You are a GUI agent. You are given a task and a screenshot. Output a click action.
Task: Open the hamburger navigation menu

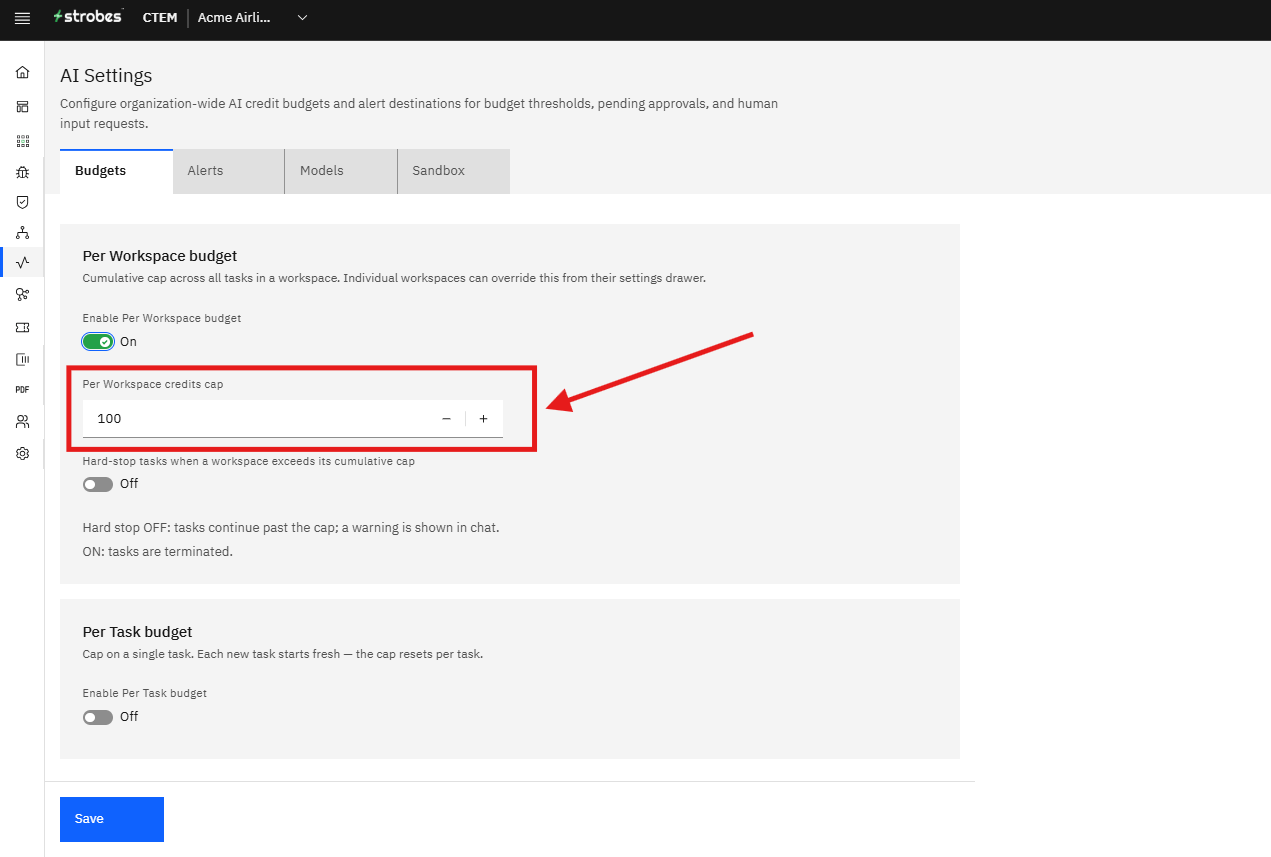[22, 18]
